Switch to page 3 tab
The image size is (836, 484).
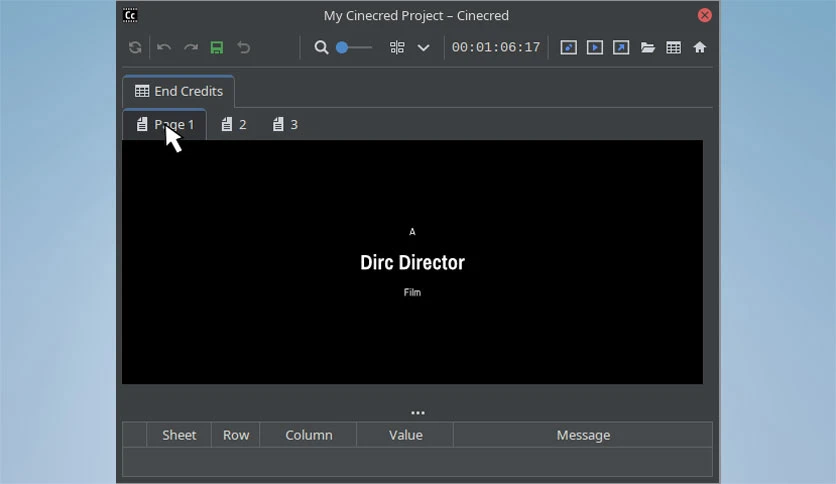[x=285, y=125]
